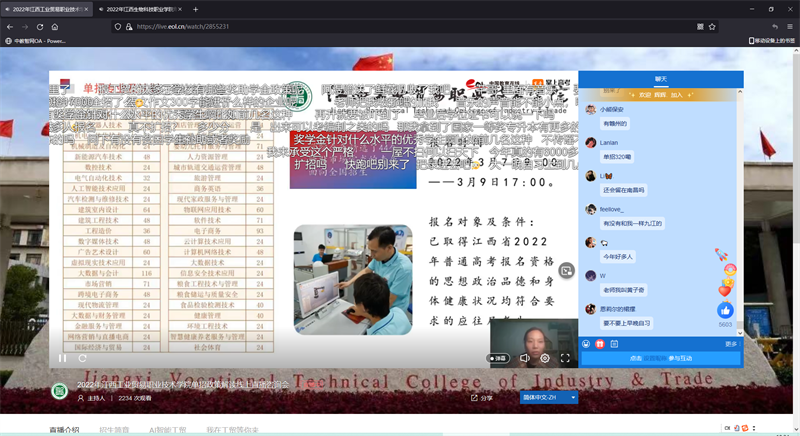Viewport: 800px width, 436px height.
Task: Switch to the second tab 江西生物科技职业学院
Action: click(140, 9)
